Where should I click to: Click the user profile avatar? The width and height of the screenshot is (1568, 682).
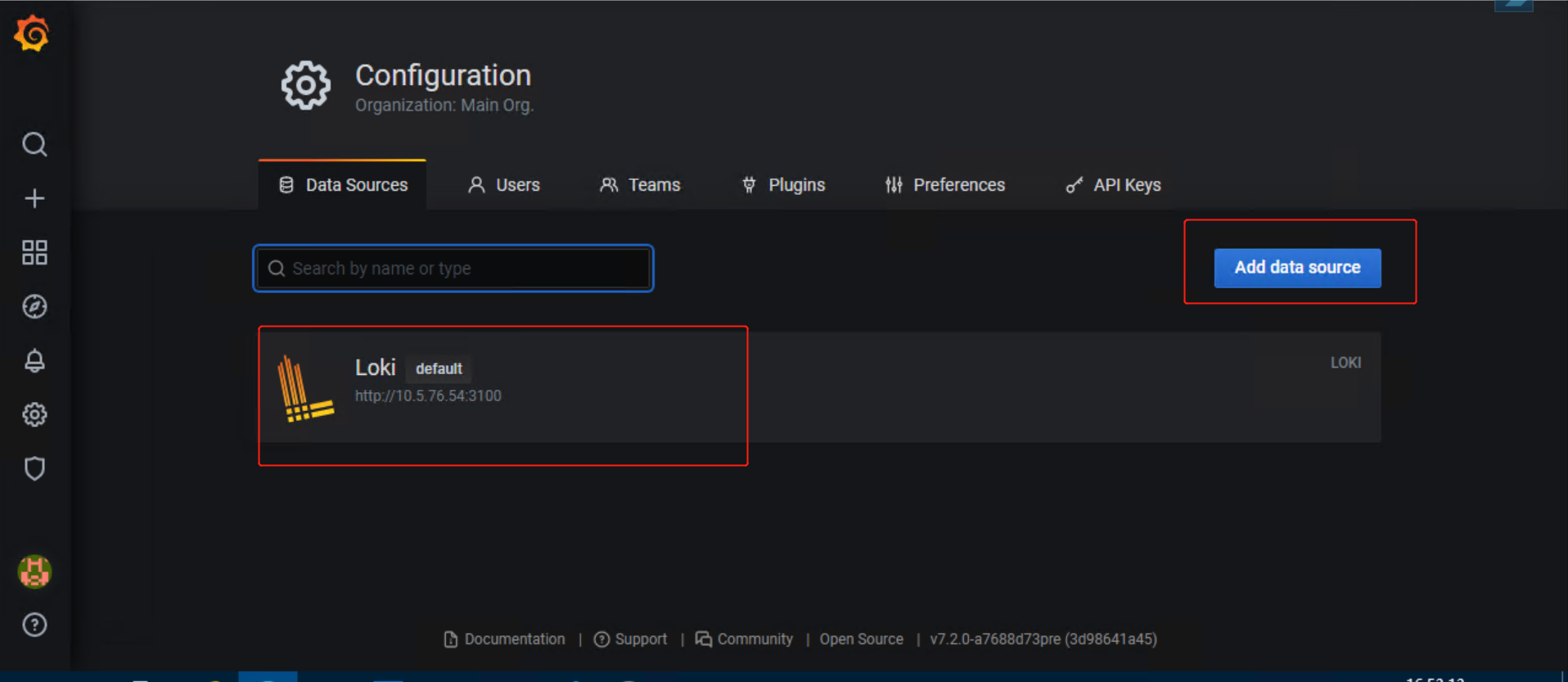coord(34,571)
